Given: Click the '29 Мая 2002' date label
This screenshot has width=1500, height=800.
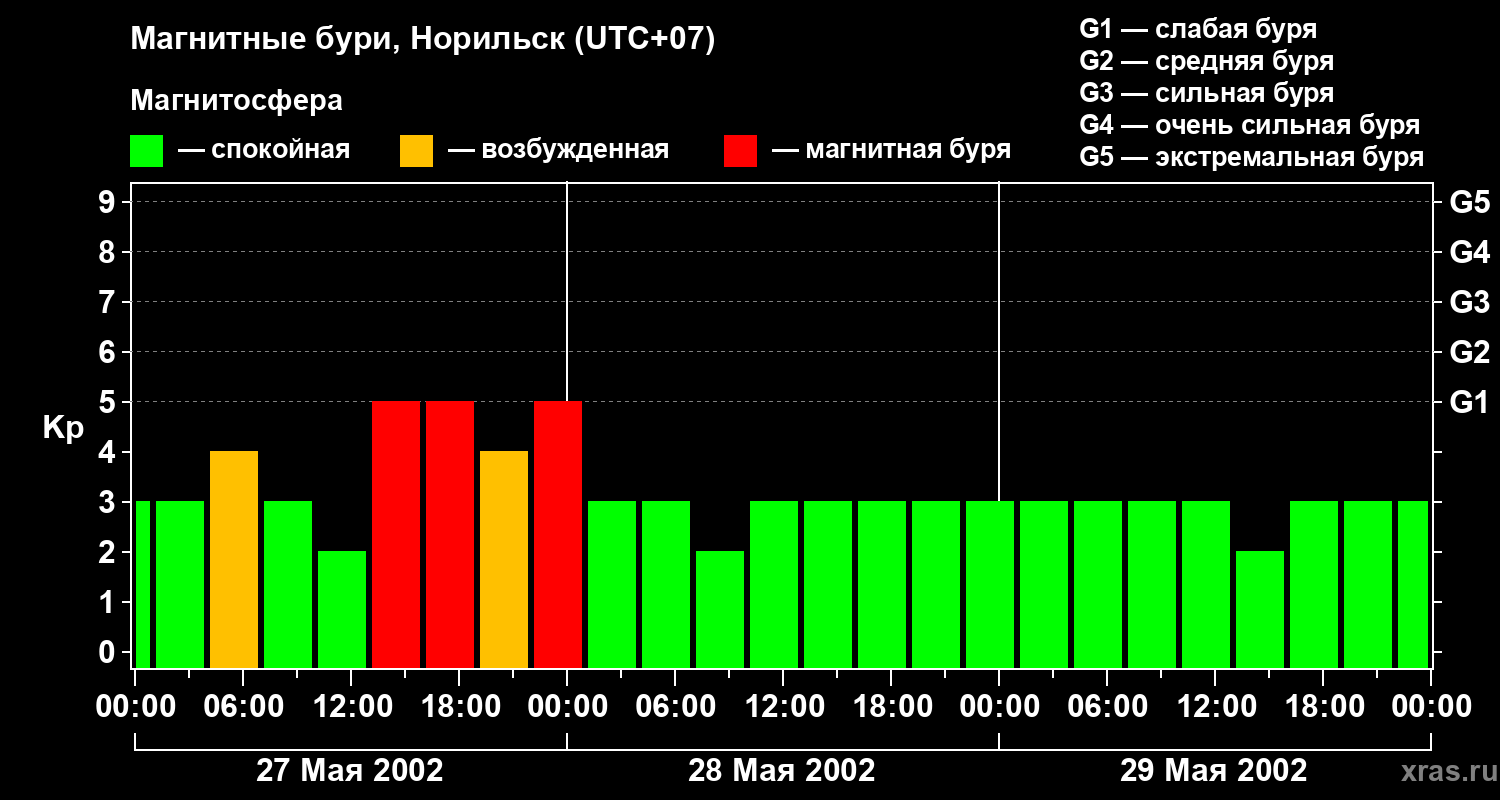Looking at the screenshot, I should pos(1214,770).
